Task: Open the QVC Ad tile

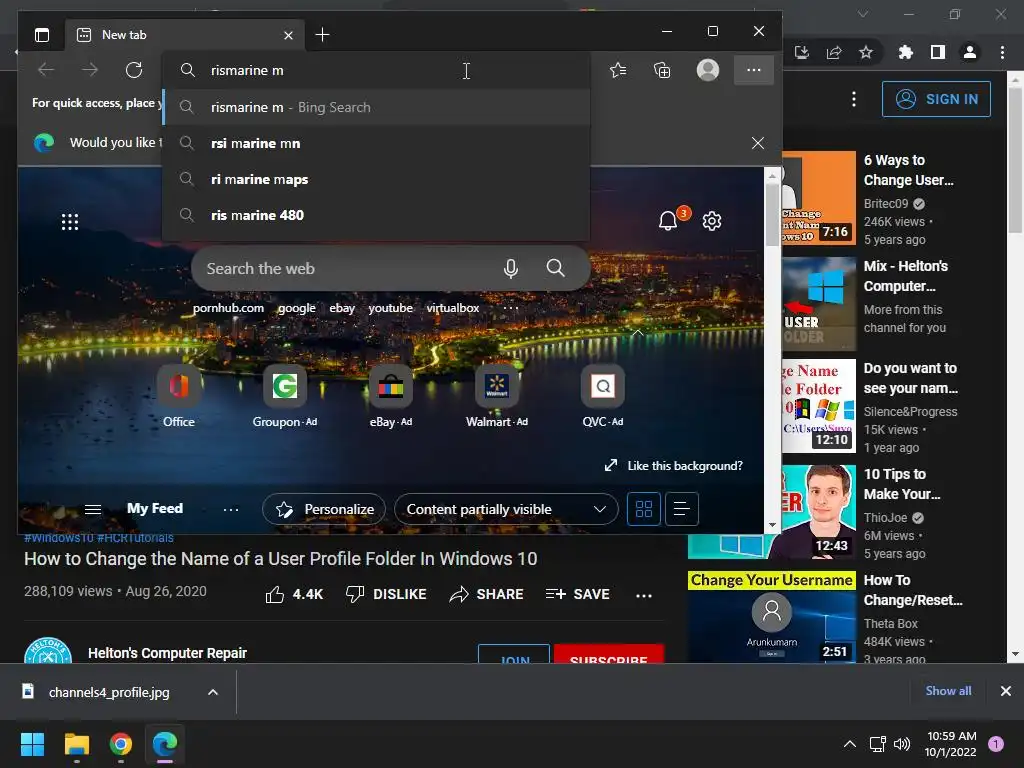Action: click(603, 396)
